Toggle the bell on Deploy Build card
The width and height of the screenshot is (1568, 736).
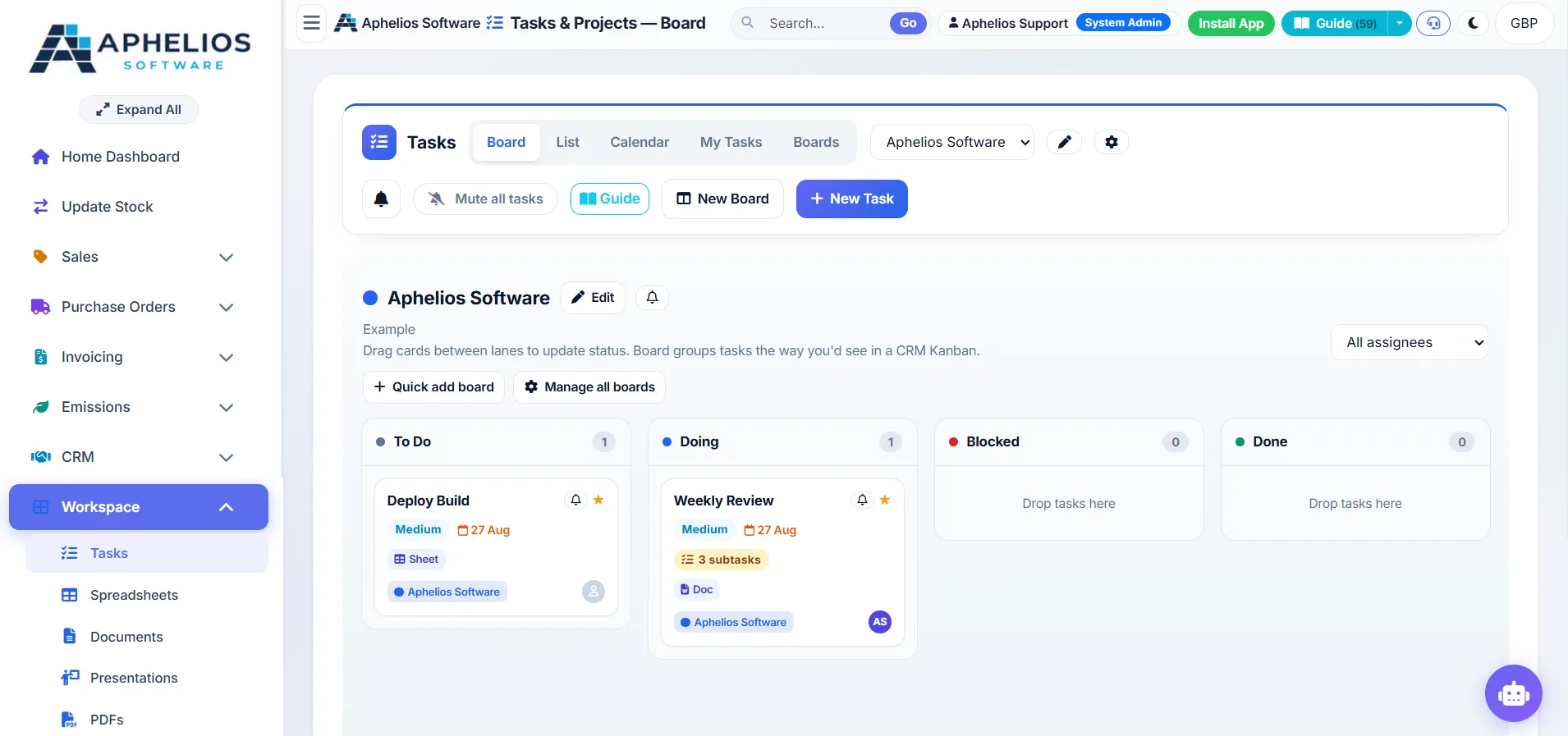click(575, 500)
